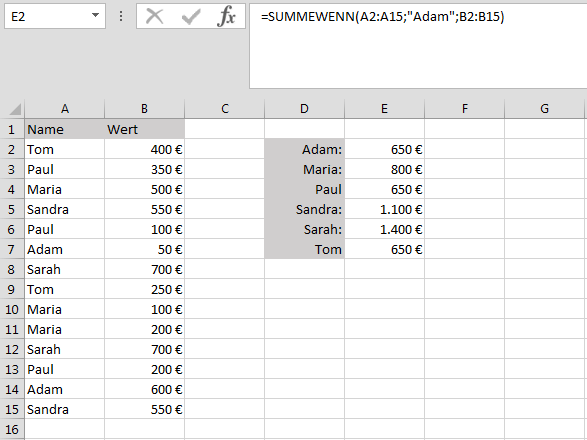
Task: Select column G header
Action: 544,109
